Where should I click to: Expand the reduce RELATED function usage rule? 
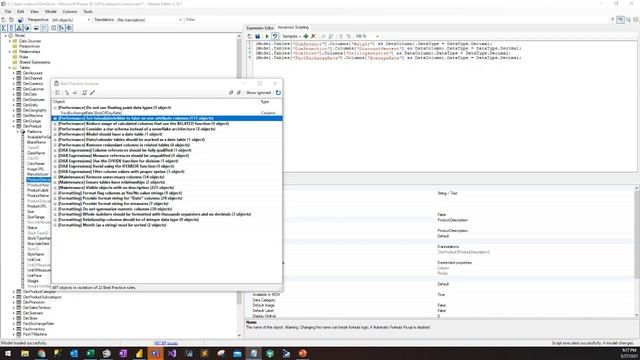55,124
